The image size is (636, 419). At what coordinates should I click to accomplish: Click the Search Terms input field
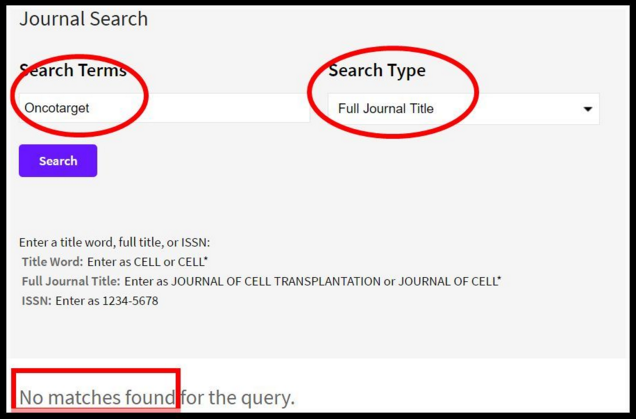(x=165, y=108)
